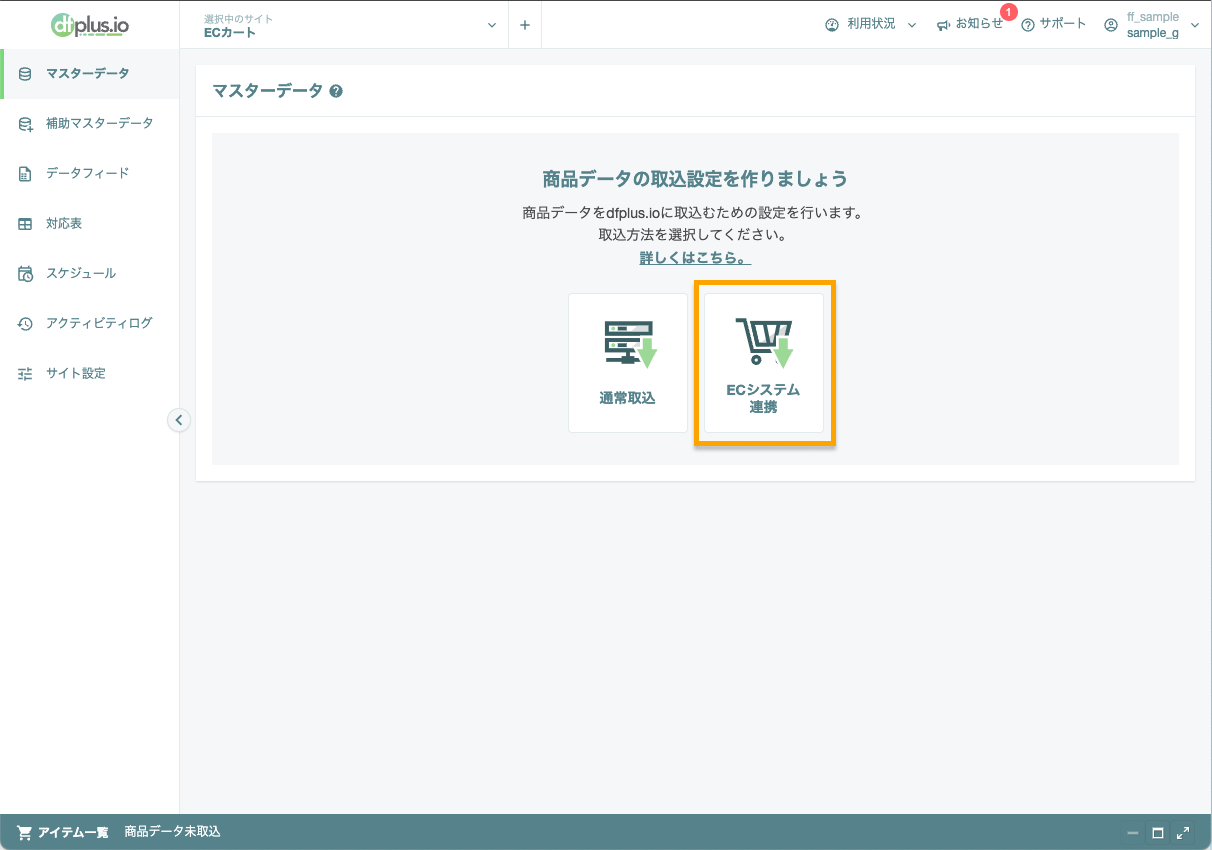Open the ff_sample account dropdown

(x=1151, y=25)
